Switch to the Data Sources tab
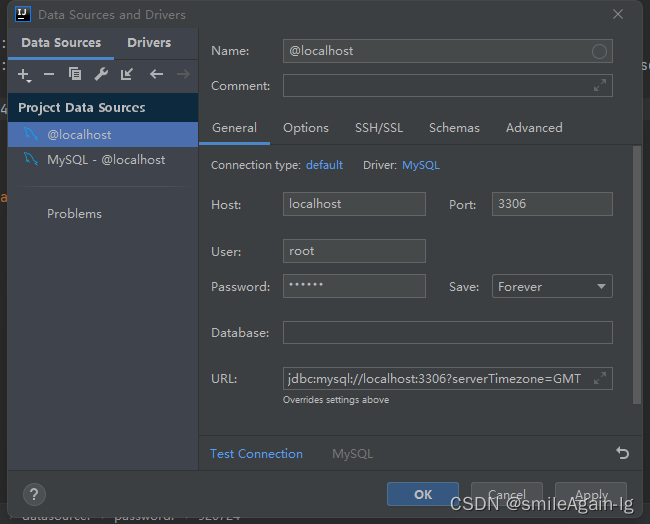The width and height of the screenshot is (650, 524). pyautogui.click(x=61, y=43)
